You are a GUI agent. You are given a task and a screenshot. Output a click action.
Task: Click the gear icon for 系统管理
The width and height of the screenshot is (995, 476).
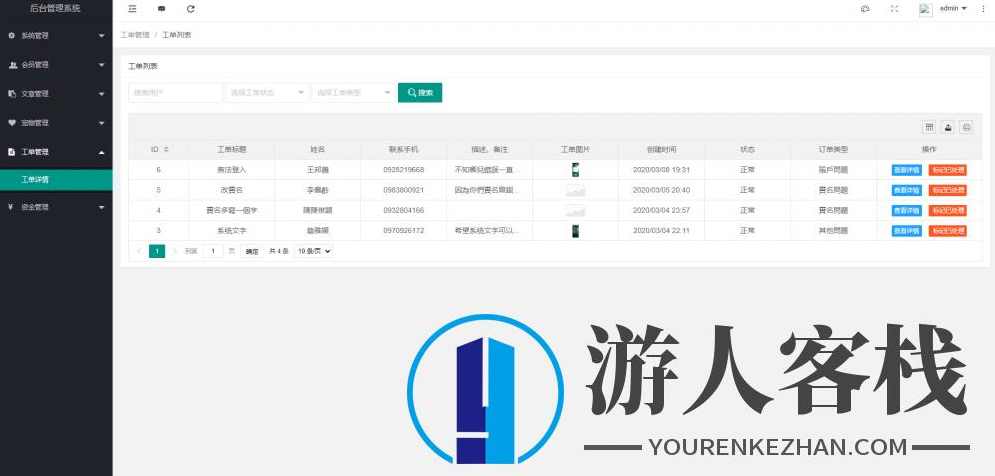11,36
